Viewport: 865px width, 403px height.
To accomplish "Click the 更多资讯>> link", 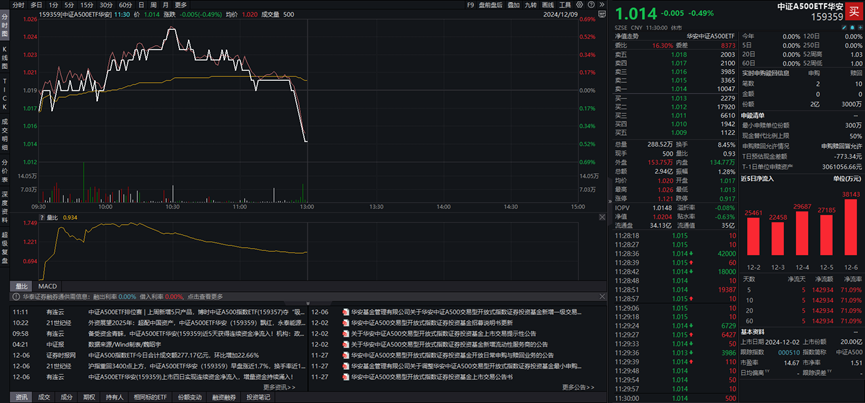I will point(279,387).
